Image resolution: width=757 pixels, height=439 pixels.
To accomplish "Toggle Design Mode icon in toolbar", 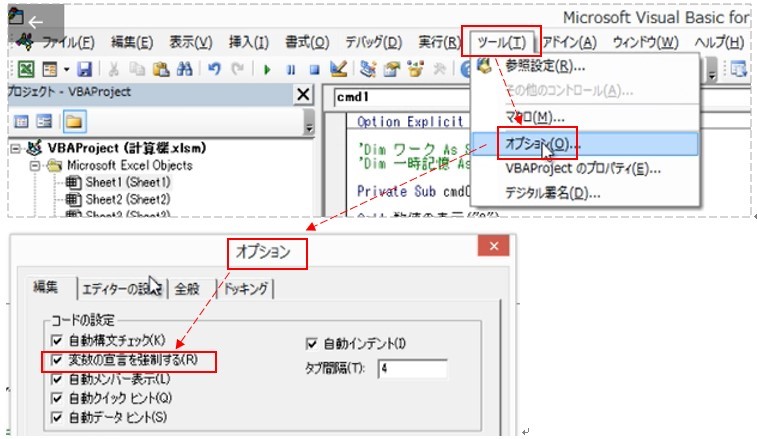I will [x=338, y=69].
